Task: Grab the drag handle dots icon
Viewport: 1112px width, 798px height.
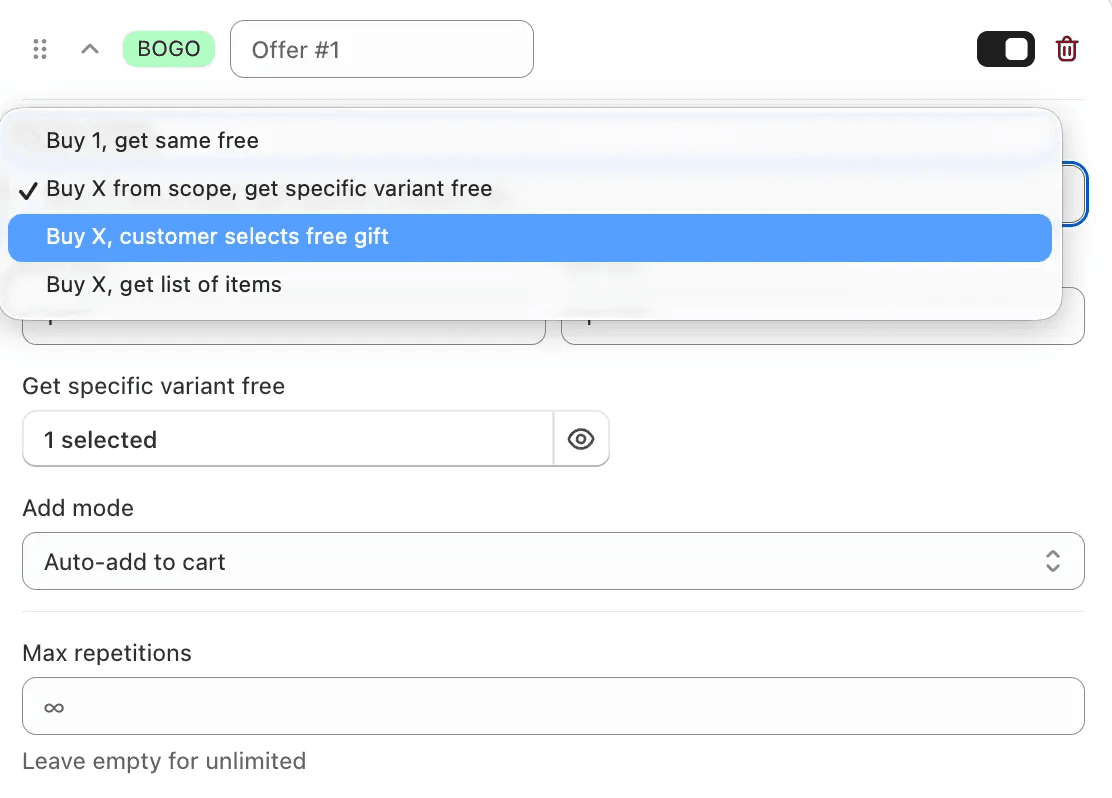Action: (x=40, y=49)
